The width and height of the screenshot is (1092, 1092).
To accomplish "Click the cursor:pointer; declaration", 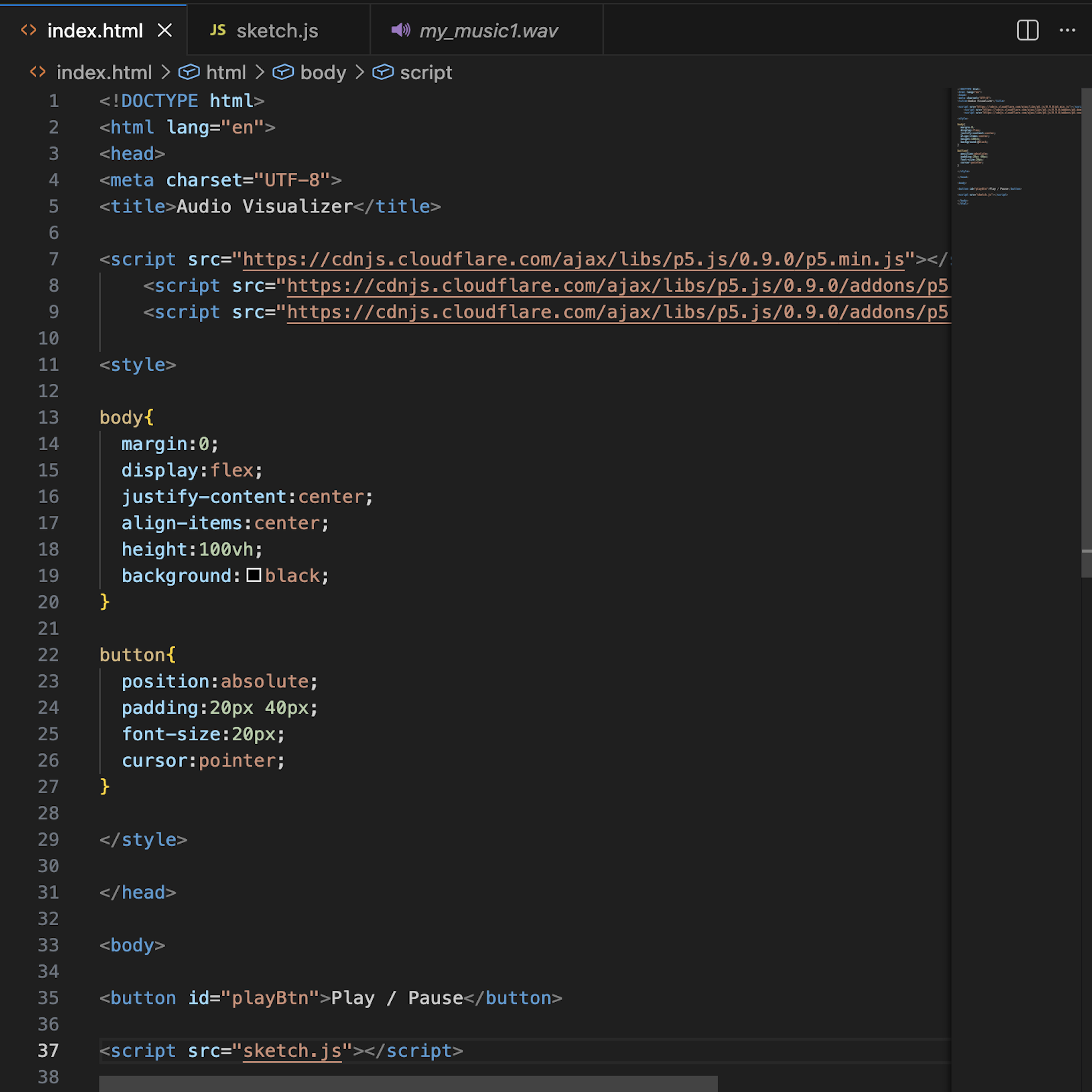I will point(204,761).
